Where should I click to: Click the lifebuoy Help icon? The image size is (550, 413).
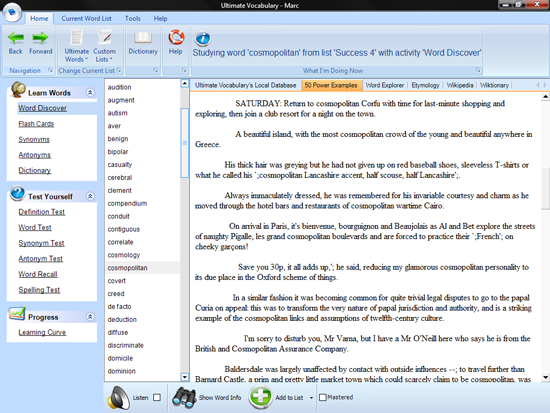click(x=176, y=37)
